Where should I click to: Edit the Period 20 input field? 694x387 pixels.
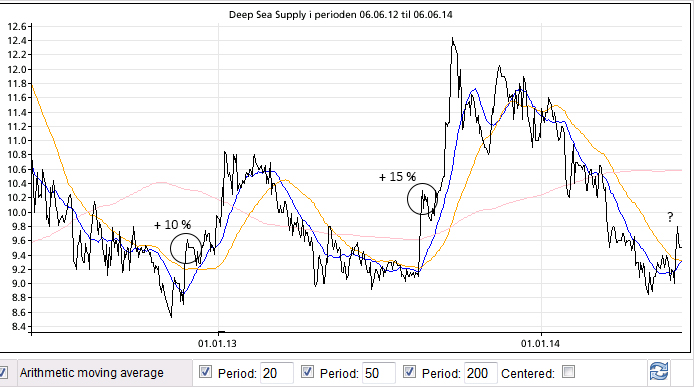(277, 373)
